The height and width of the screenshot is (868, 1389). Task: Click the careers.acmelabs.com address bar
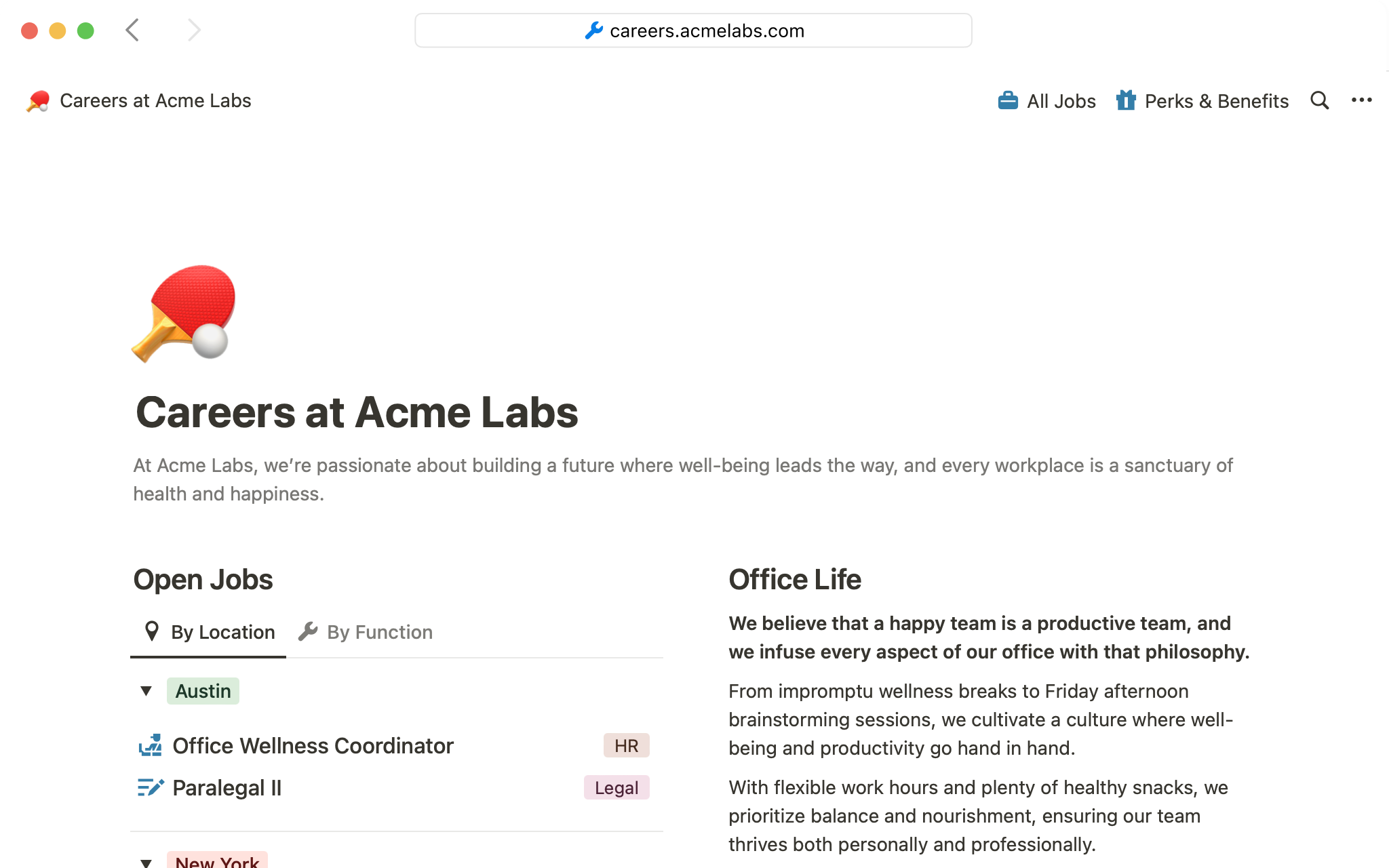693,31
